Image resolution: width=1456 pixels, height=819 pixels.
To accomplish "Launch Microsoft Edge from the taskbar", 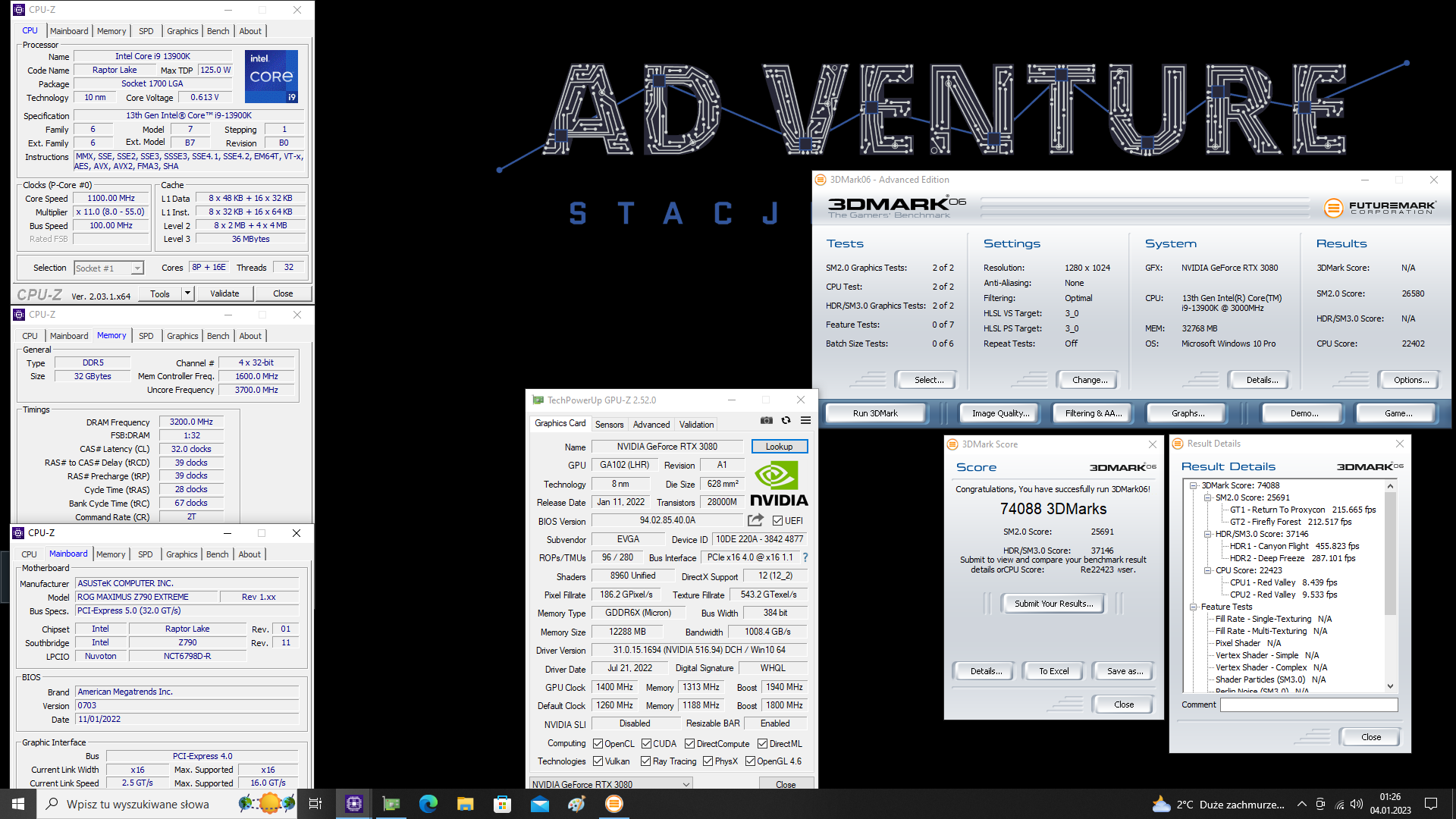I will pos(428,804).
